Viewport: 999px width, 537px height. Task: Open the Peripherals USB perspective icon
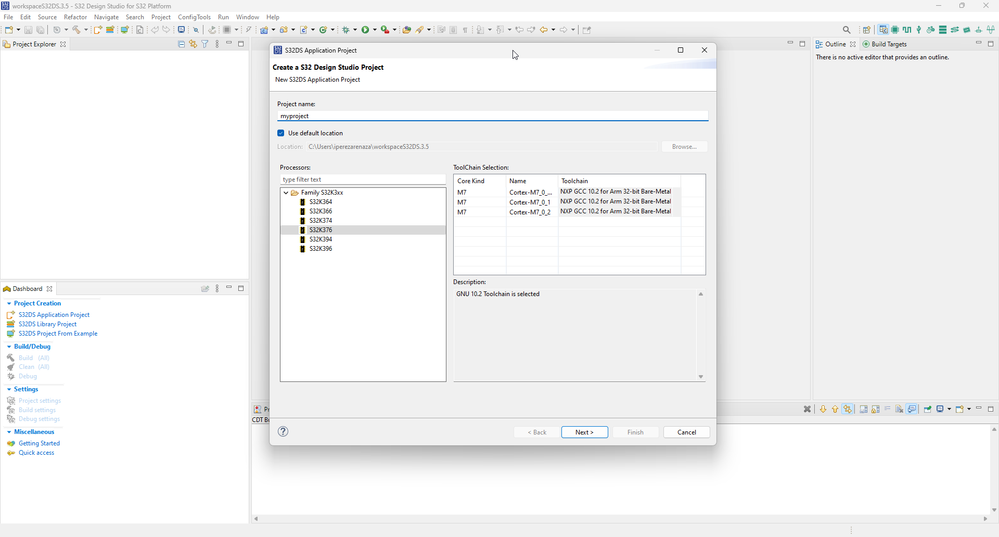(x=919, y=29)
